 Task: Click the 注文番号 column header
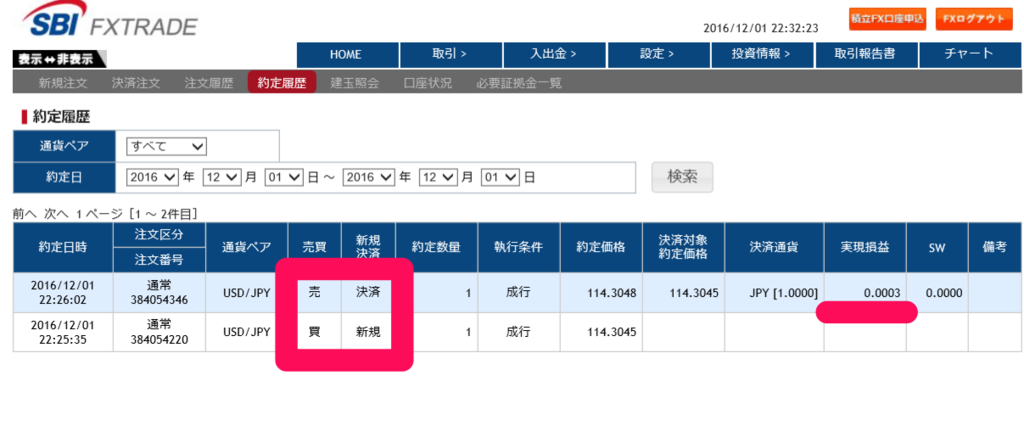pos(159,260)
